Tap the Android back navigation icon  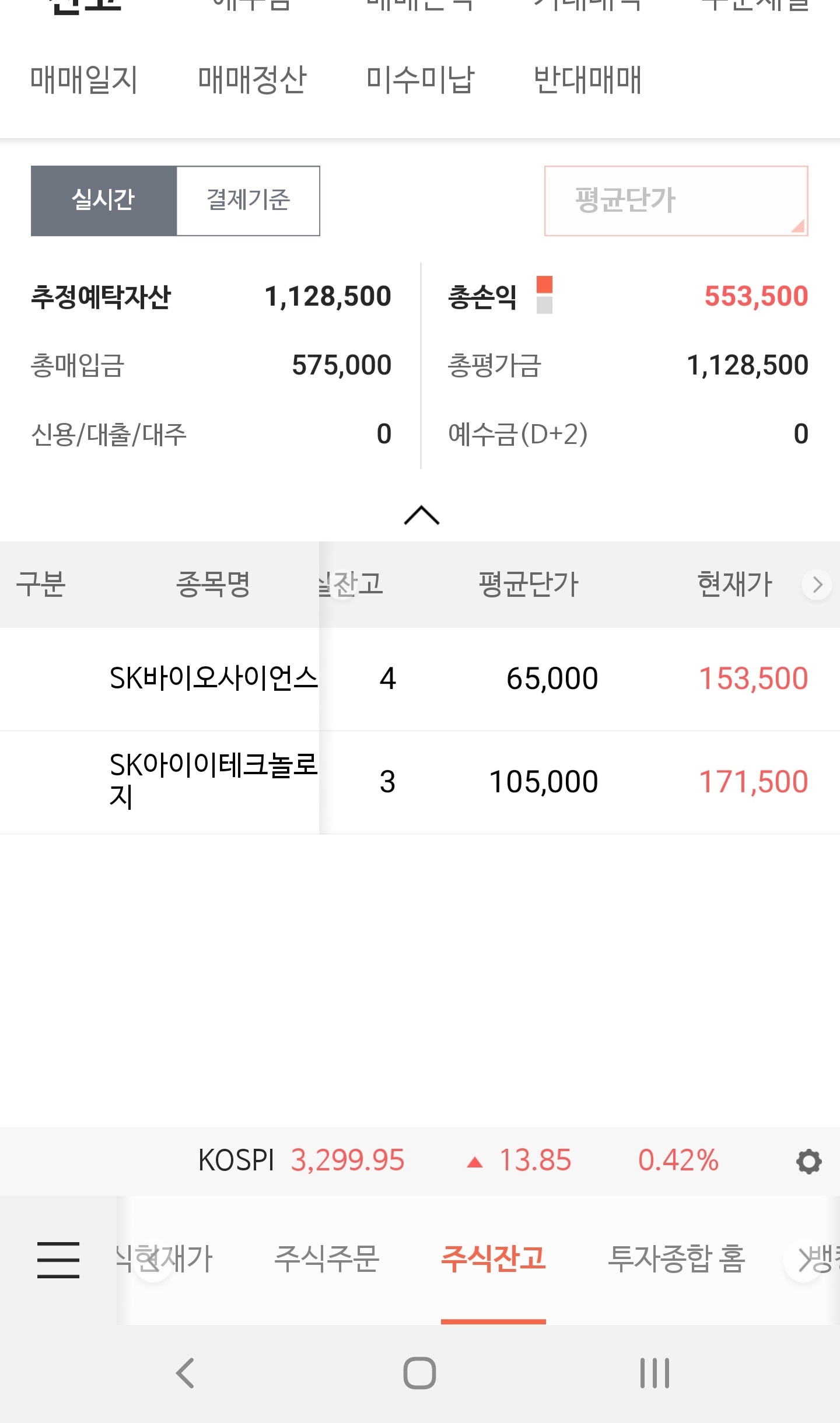pyautogui.click(x=185, y=1373)
